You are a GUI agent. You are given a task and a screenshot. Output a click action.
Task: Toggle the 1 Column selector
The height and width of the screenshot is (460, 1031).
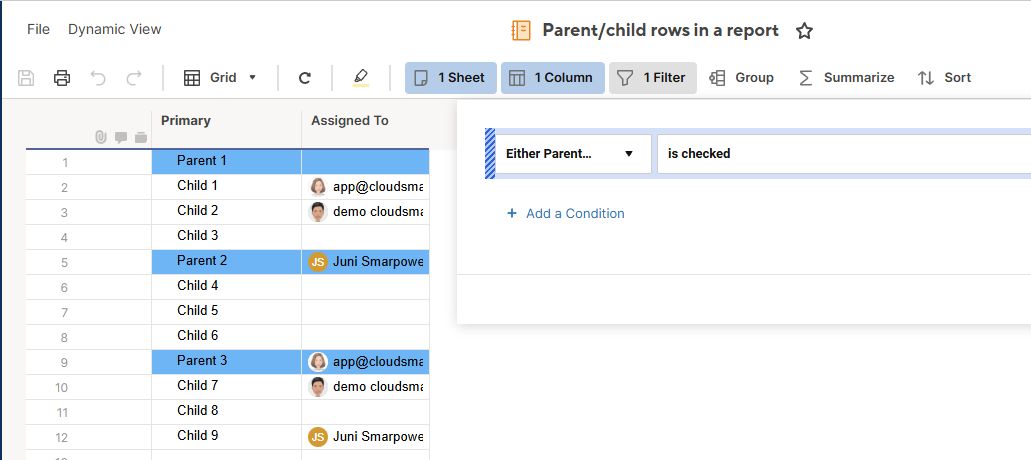pos(552,78)
